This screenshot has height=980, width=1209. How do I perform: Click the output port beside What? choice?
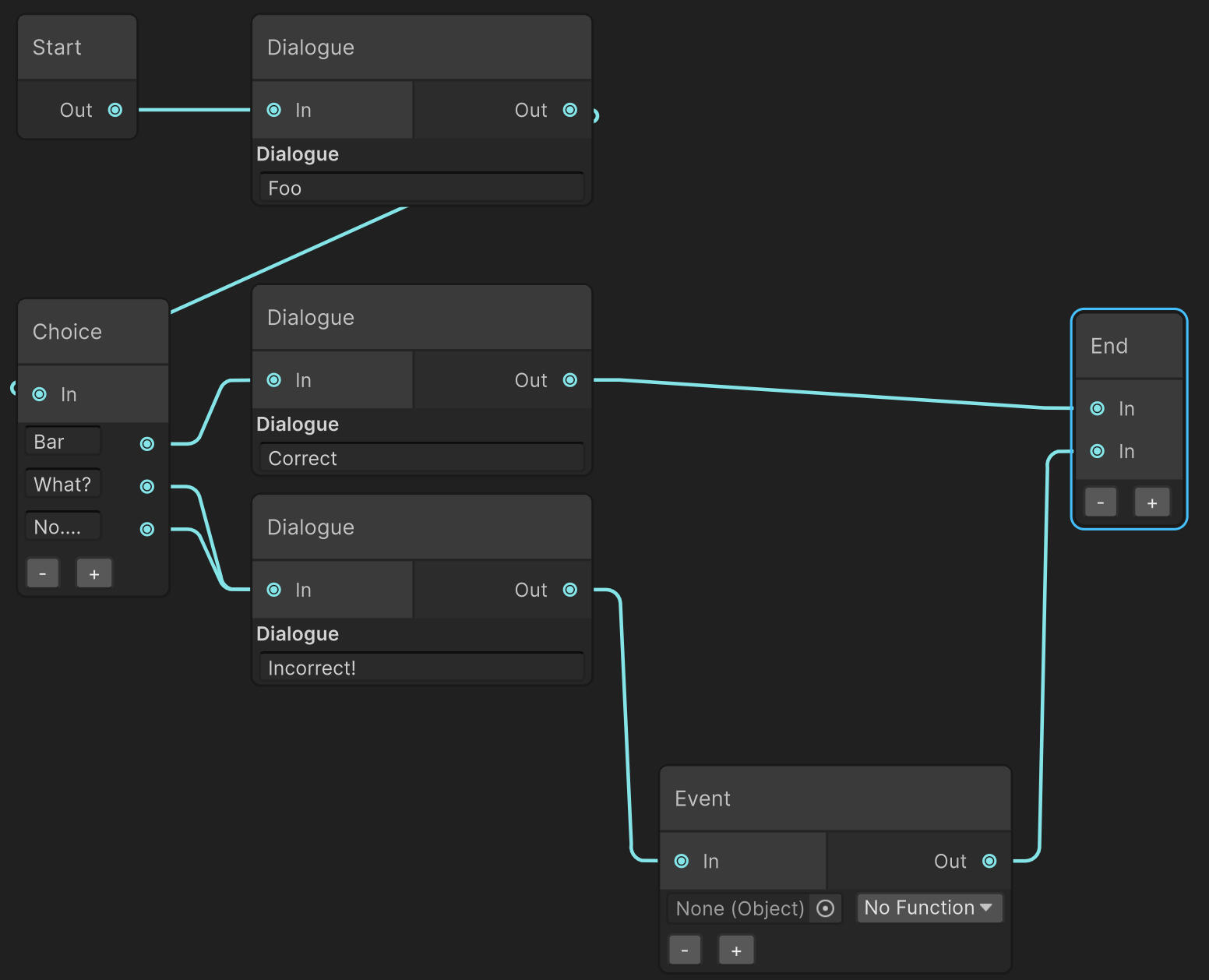click(147, 487)
